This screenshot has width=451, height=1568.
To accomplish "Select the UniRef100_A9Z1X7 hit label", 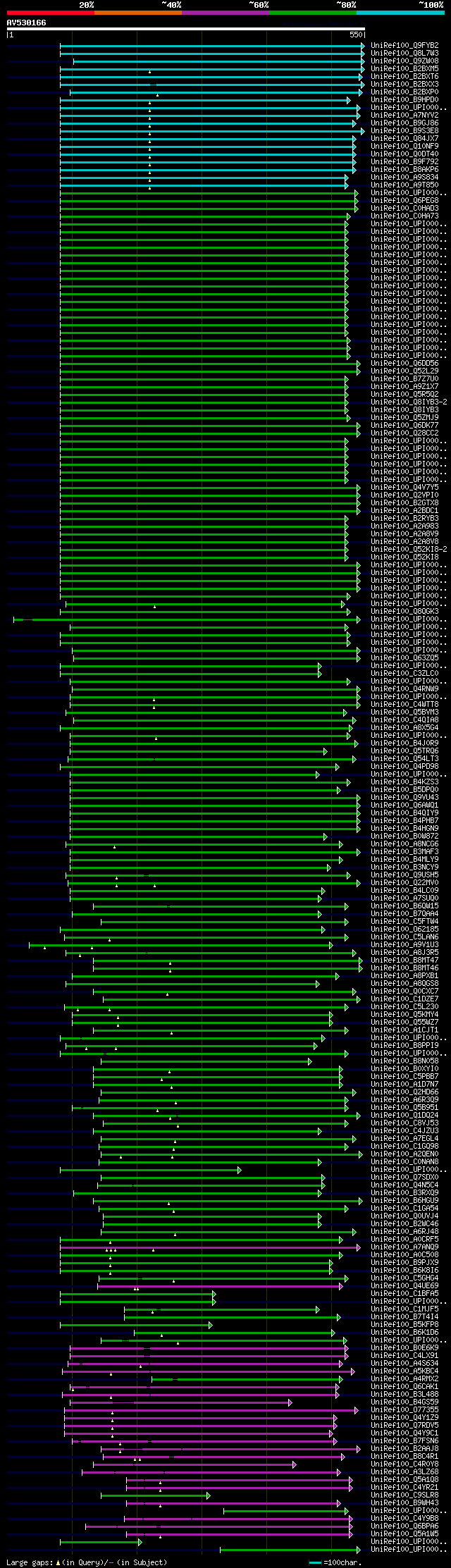I will [x=404, y=386].
